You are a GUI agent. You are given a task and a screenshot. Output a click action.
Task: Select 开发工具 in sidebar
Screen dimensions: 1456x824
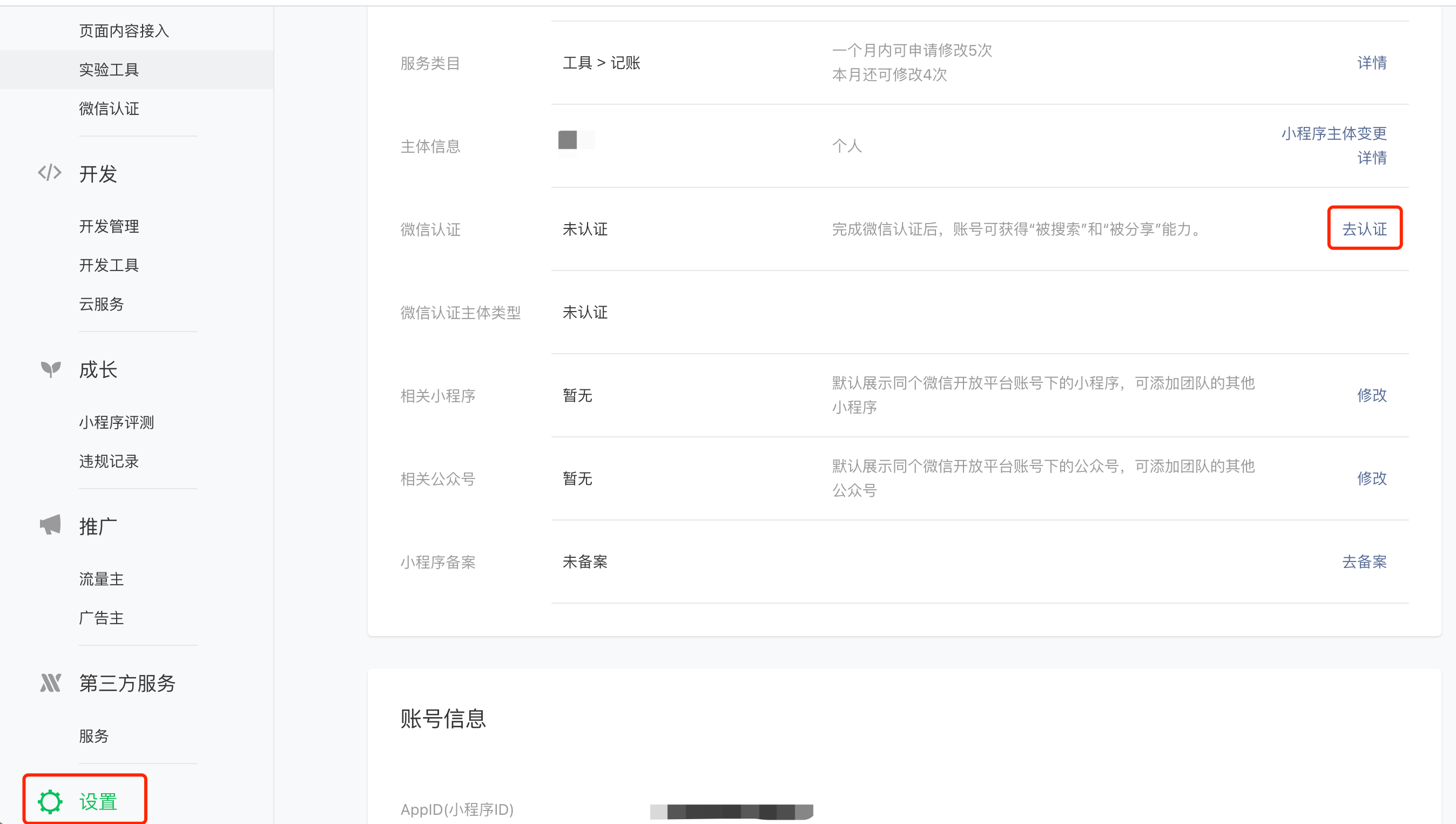click(109, 265)
